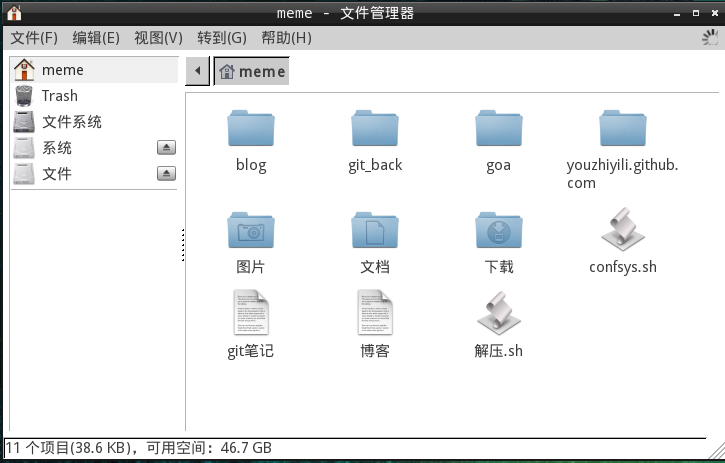Click the 文件 volume drive icon
The width and height of the screenshot is (725, 463).
pos(24,173)
